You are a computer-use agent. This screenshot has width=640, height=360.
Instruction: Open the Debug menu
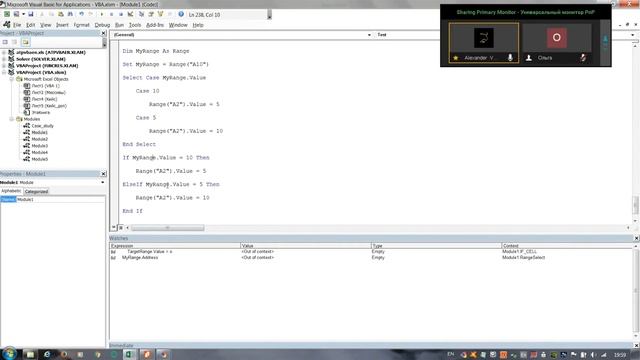(x=102, y=25)
